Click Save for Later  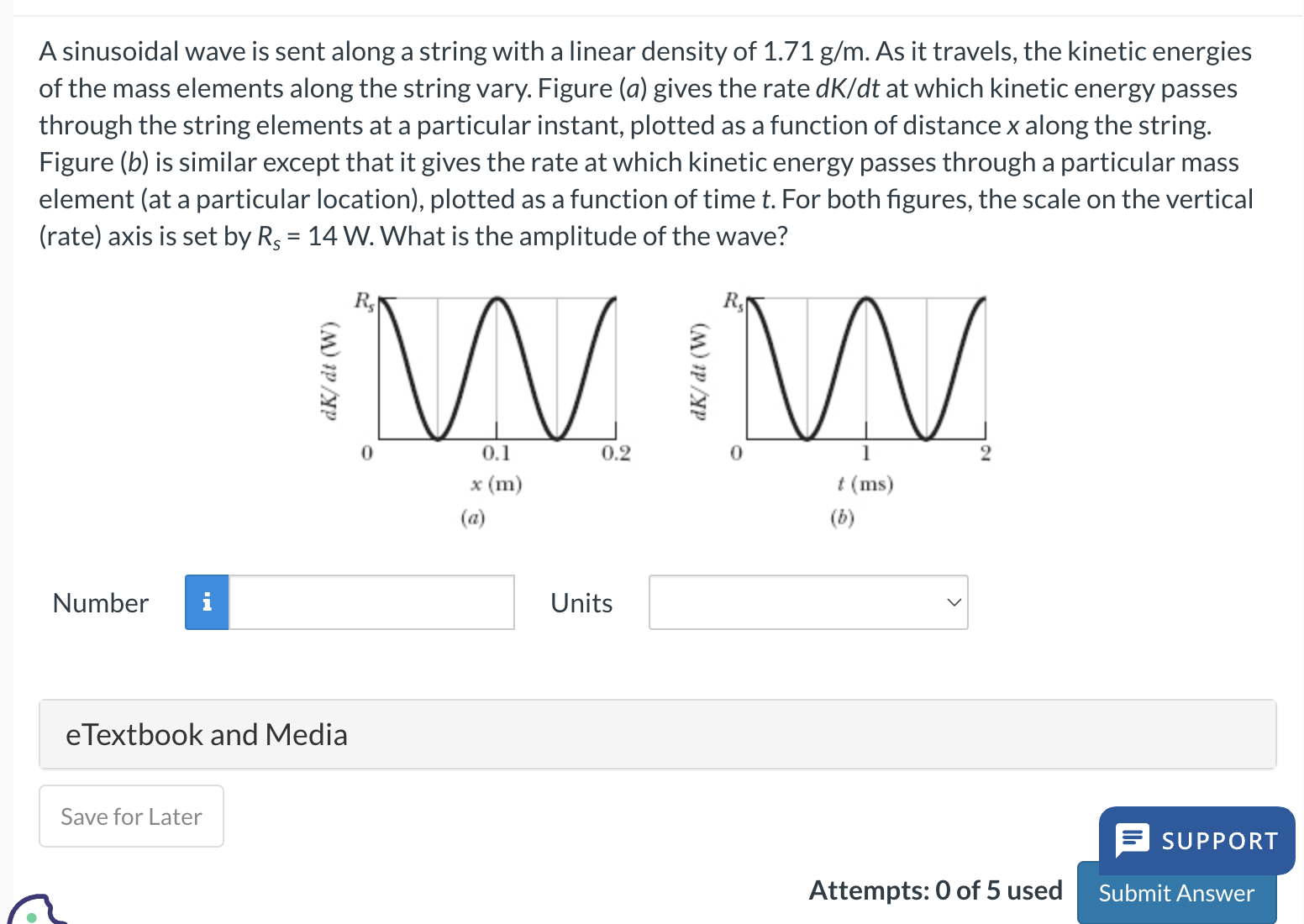click(130, 816)
